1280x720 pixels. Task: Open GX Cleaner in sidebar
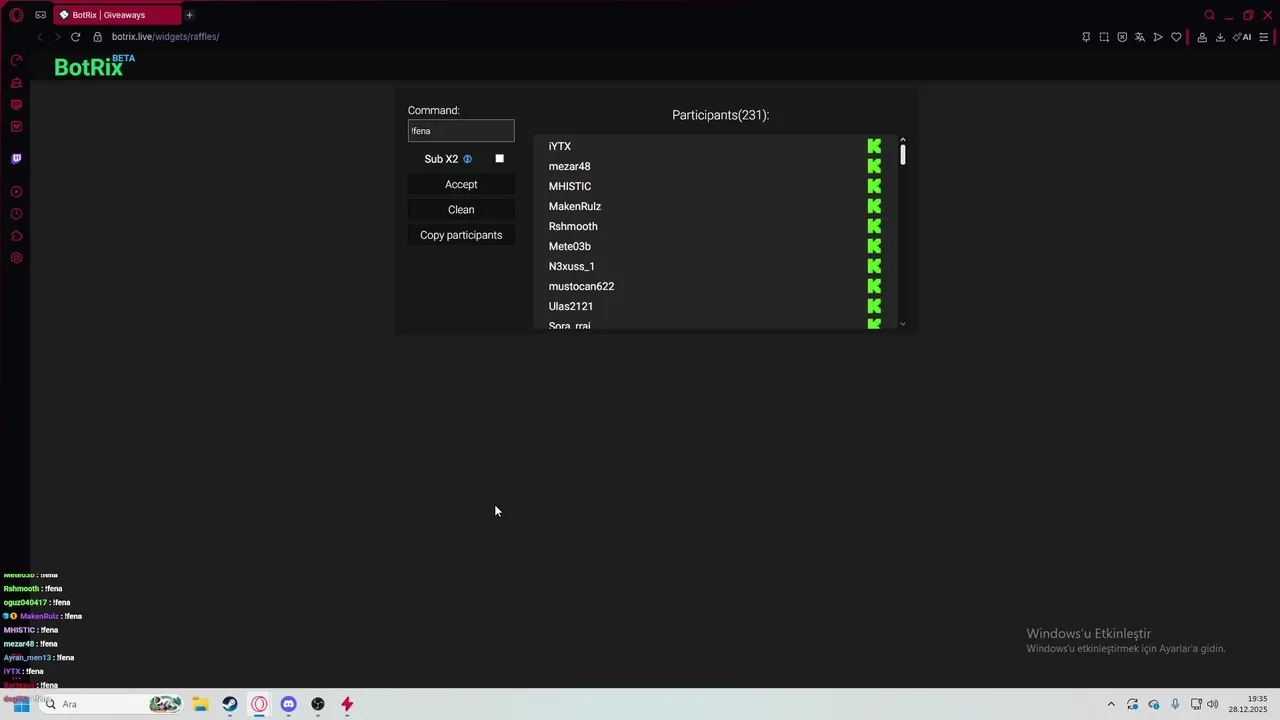[x=16, y=83]
